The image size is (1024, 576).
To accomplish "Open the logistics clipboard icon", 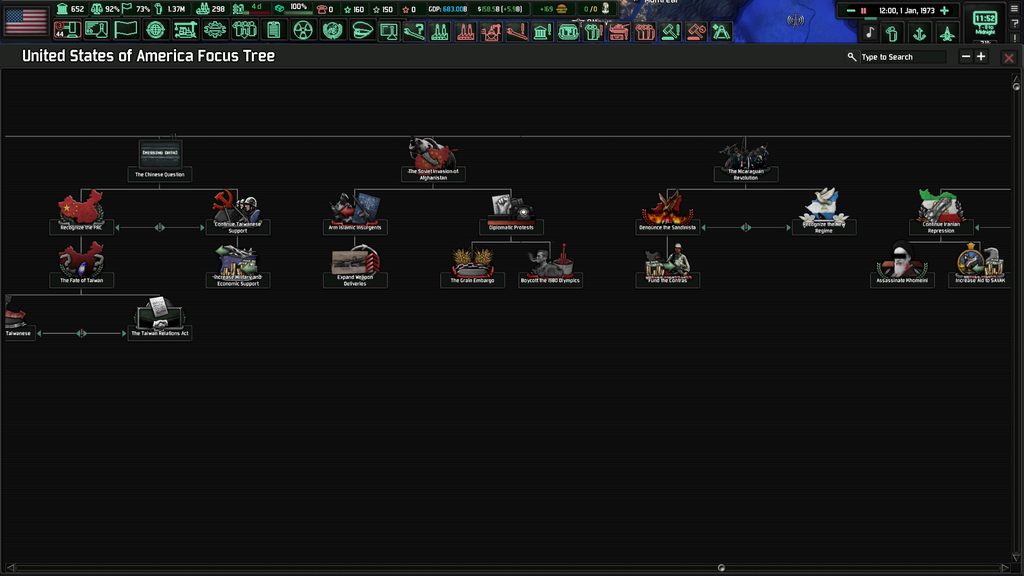I will pos(274,30).
